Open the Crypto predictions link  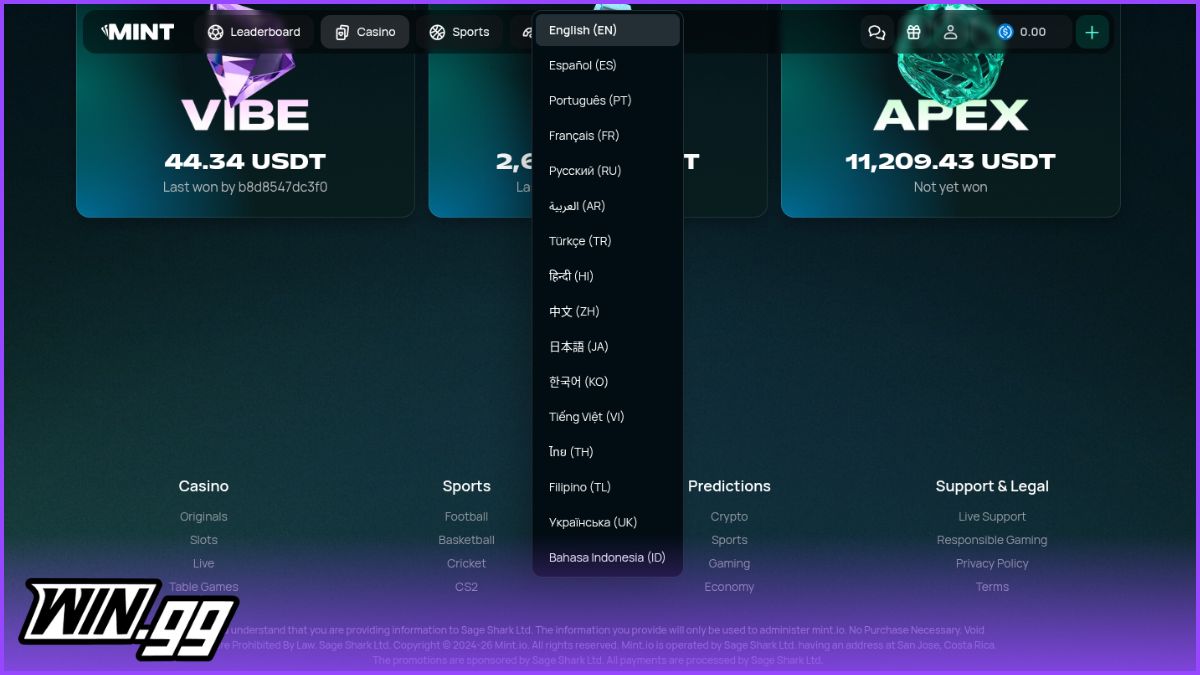pyautogui.click(x=729, y=517)
